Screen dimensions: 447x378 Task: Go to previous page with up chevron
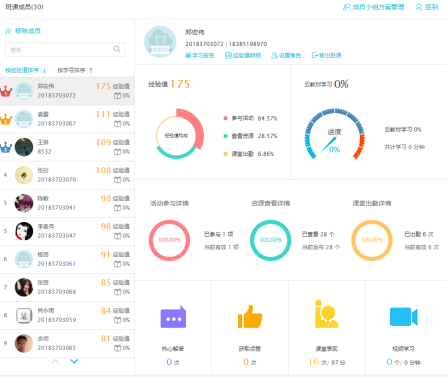click(x=55, y=361)
